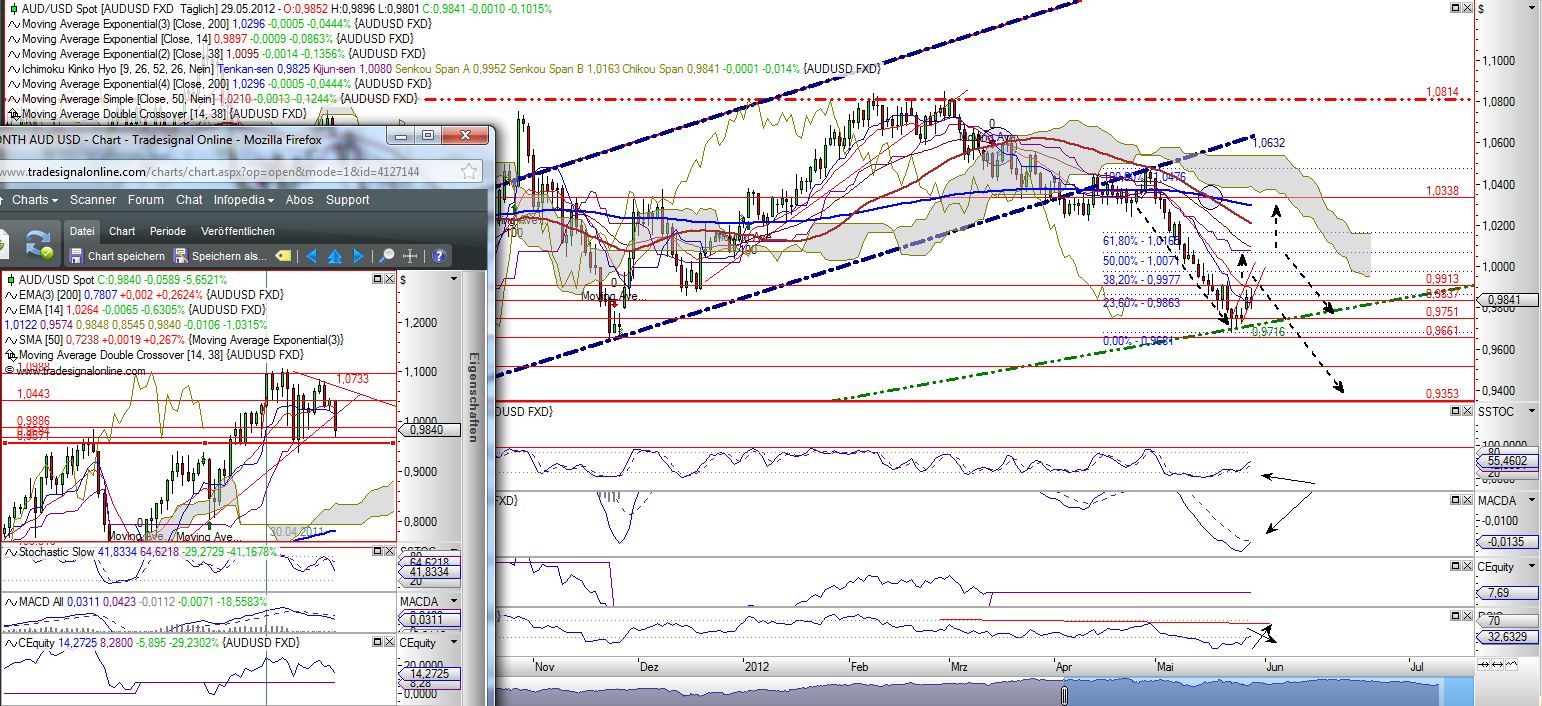Click the line icon beside MACD All

point(11,602)
